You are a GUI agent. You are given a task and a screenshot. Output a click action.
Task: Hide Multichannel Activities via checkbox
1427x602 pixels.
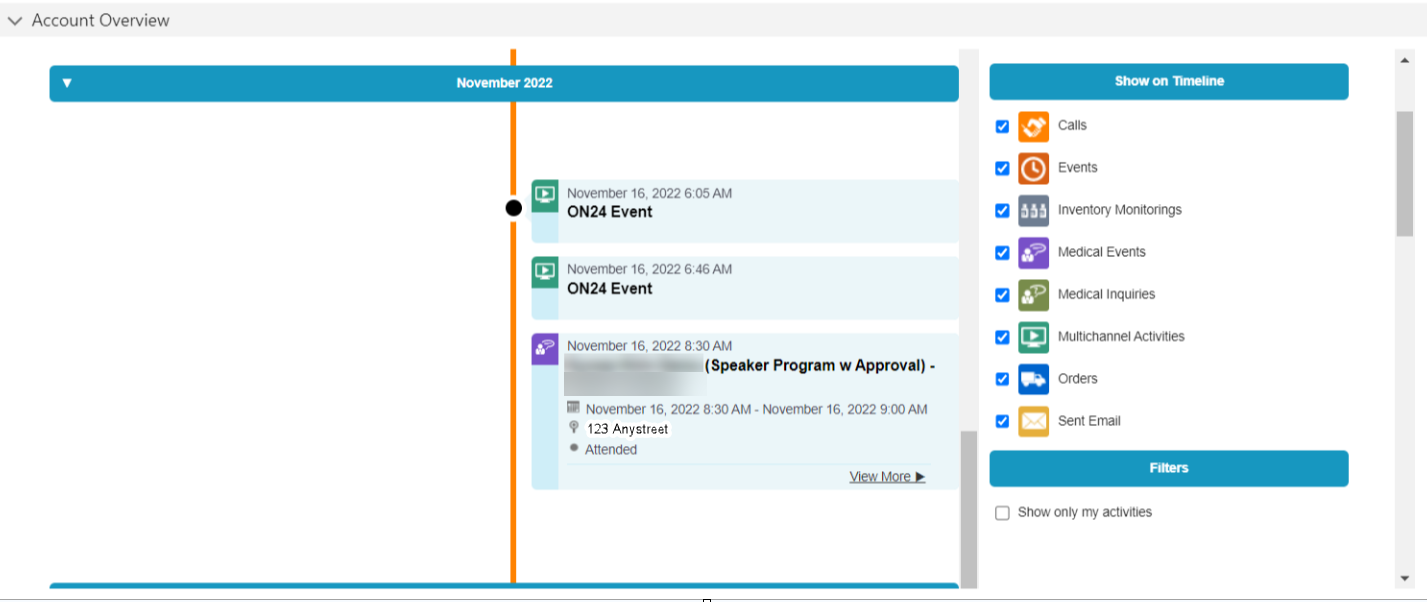pos(1002,337)
